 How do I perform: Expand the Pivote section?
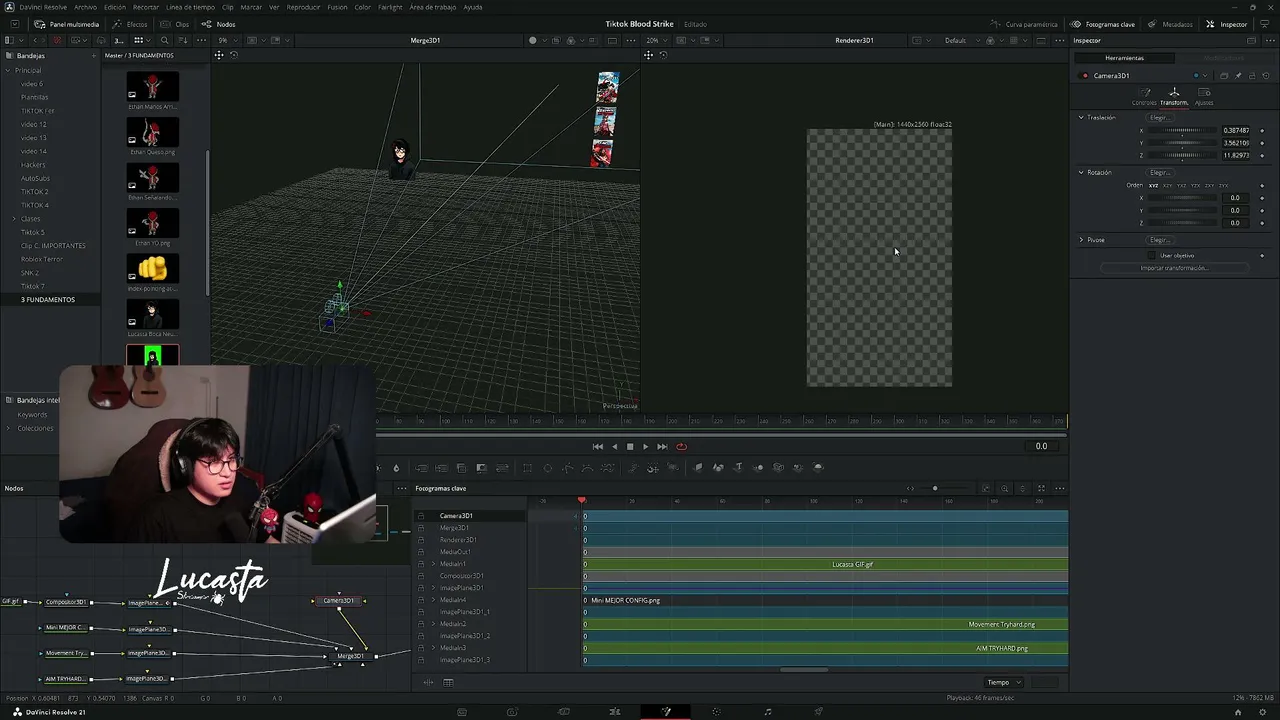[x=1081, y=240]
